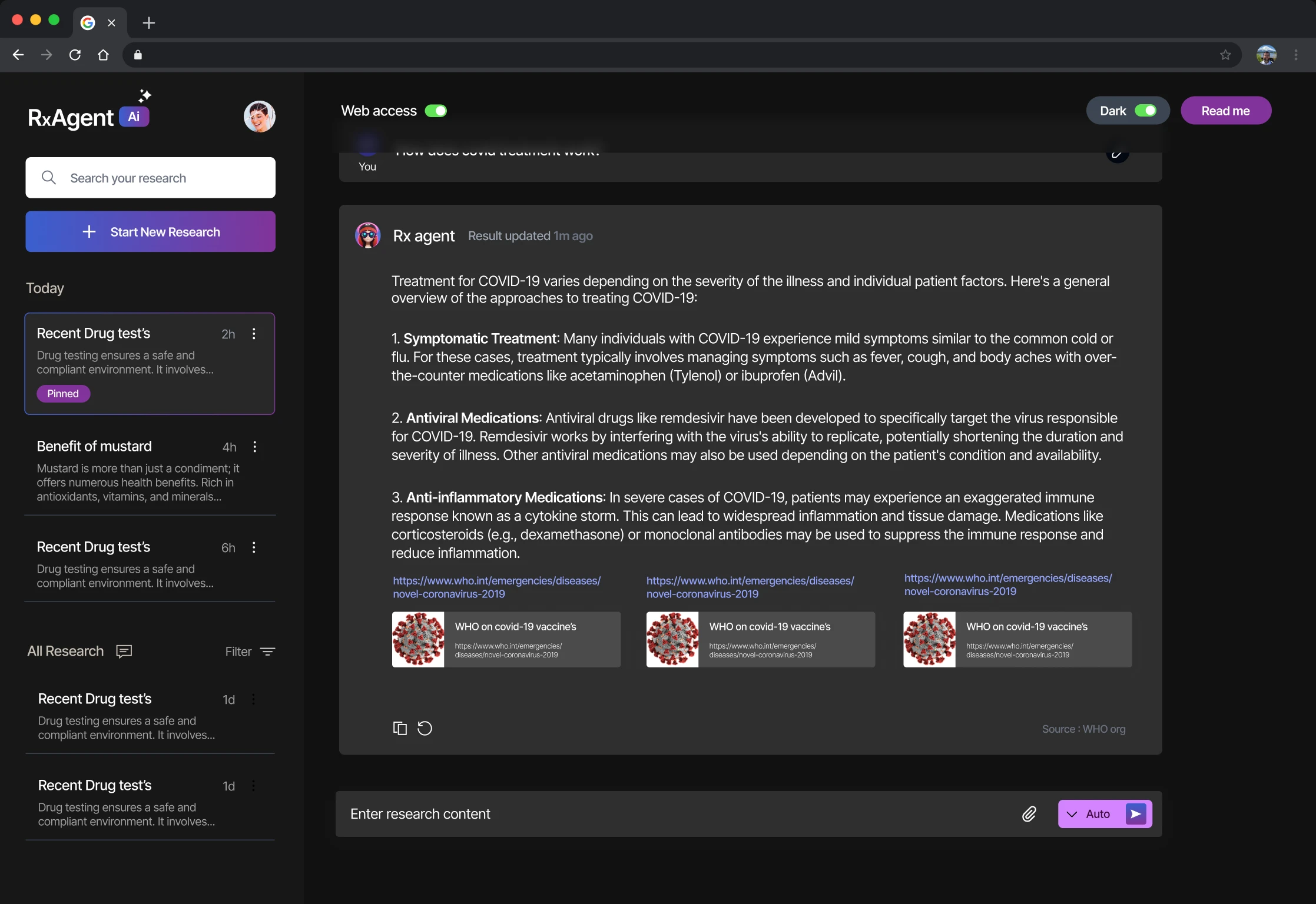Click the copy response icon
Image resolution: width=1316 pixels, height=904 pixels.
click(x=400, y=728)
